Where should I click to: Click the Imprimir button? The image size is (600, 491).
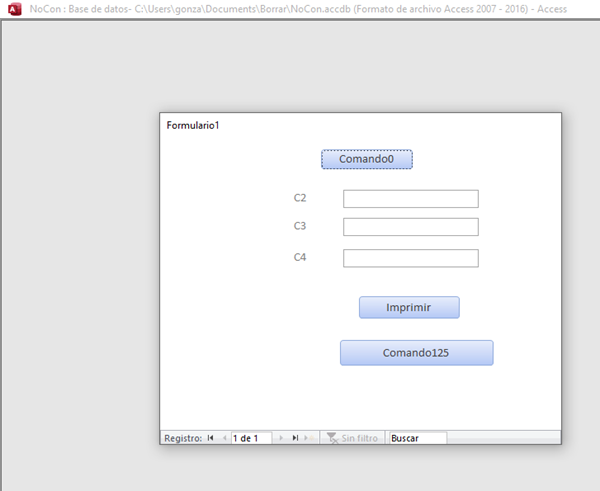click(x=408, y=307)
